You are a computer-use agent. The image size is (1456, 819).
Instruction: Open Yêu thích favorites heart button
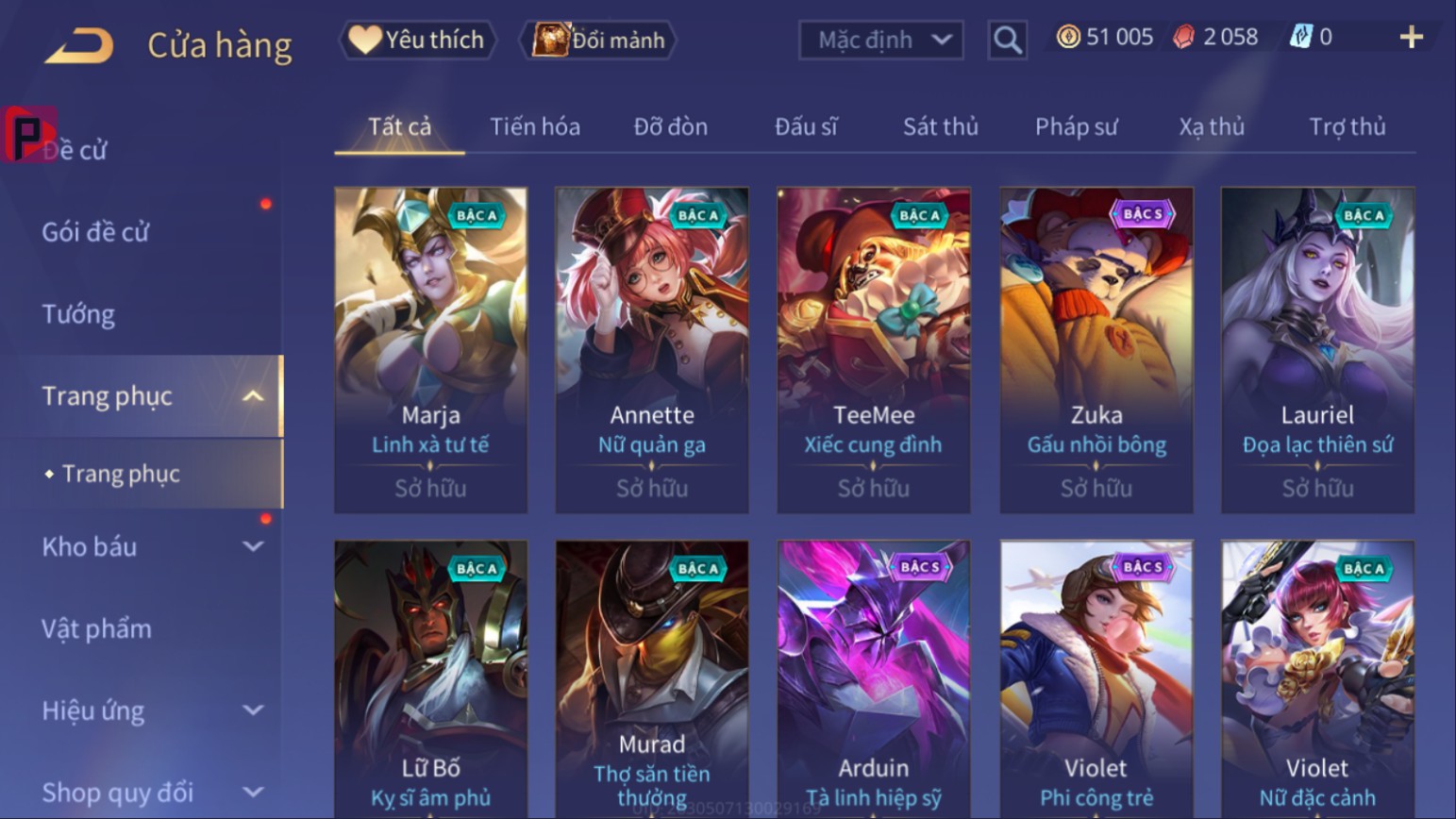417,40
